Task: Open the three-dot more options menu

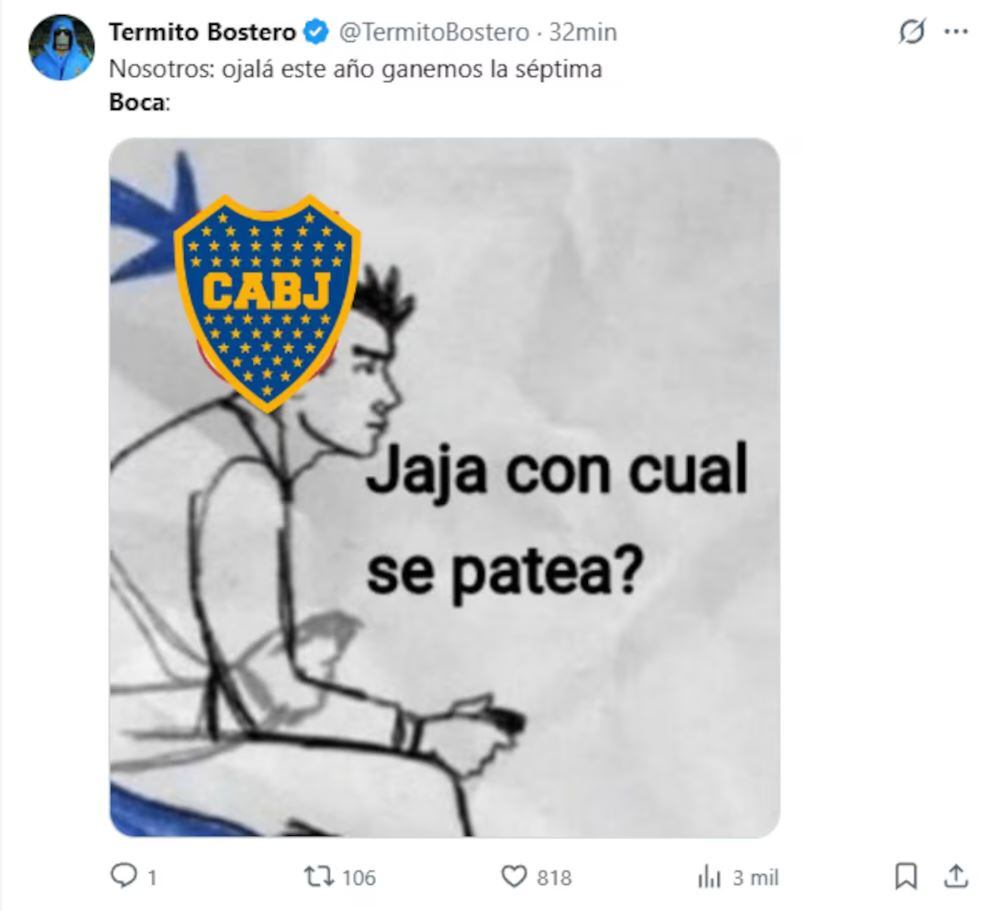Action: [956, 31]
